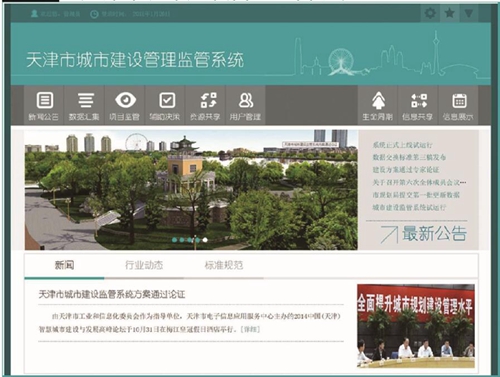500x377 pixels.
Task: Open headline 天津市城市建设监管系统方案通过论证
Action: coord(112,294)
